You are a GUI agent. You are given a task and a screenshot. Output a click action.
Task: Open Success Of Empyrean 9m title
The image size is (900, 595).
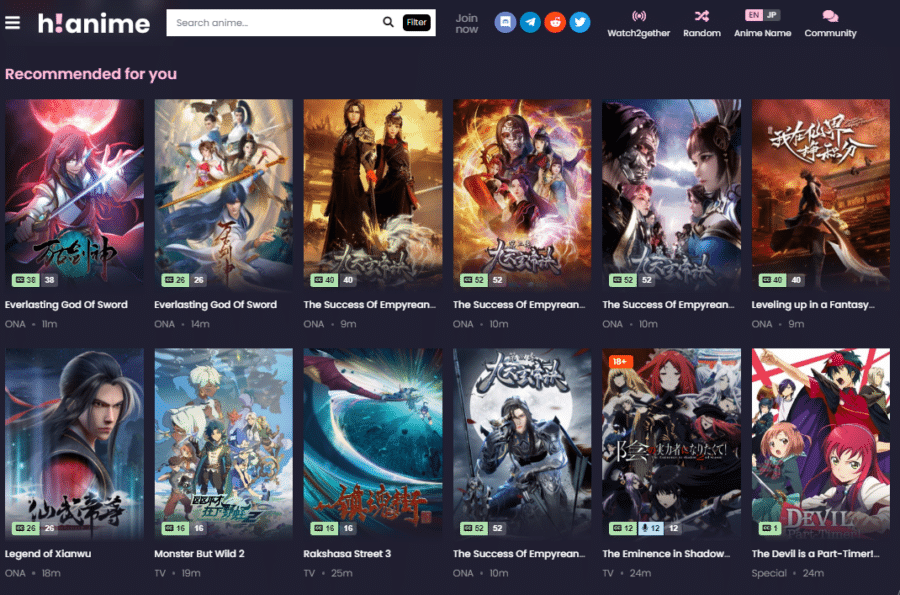370,305
